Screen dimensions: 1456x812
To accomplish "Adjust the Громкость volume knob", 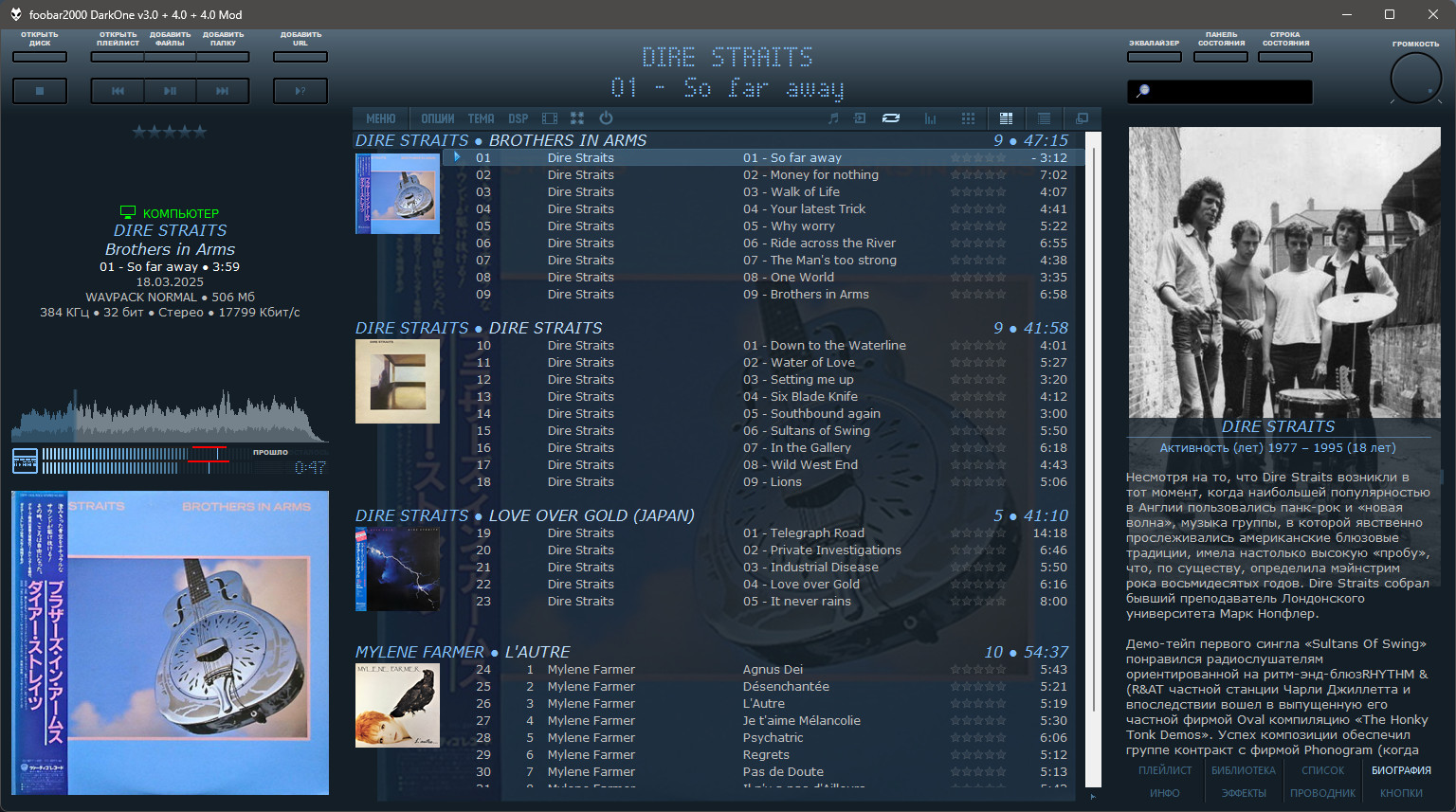I will click(x=1415, y=78).
